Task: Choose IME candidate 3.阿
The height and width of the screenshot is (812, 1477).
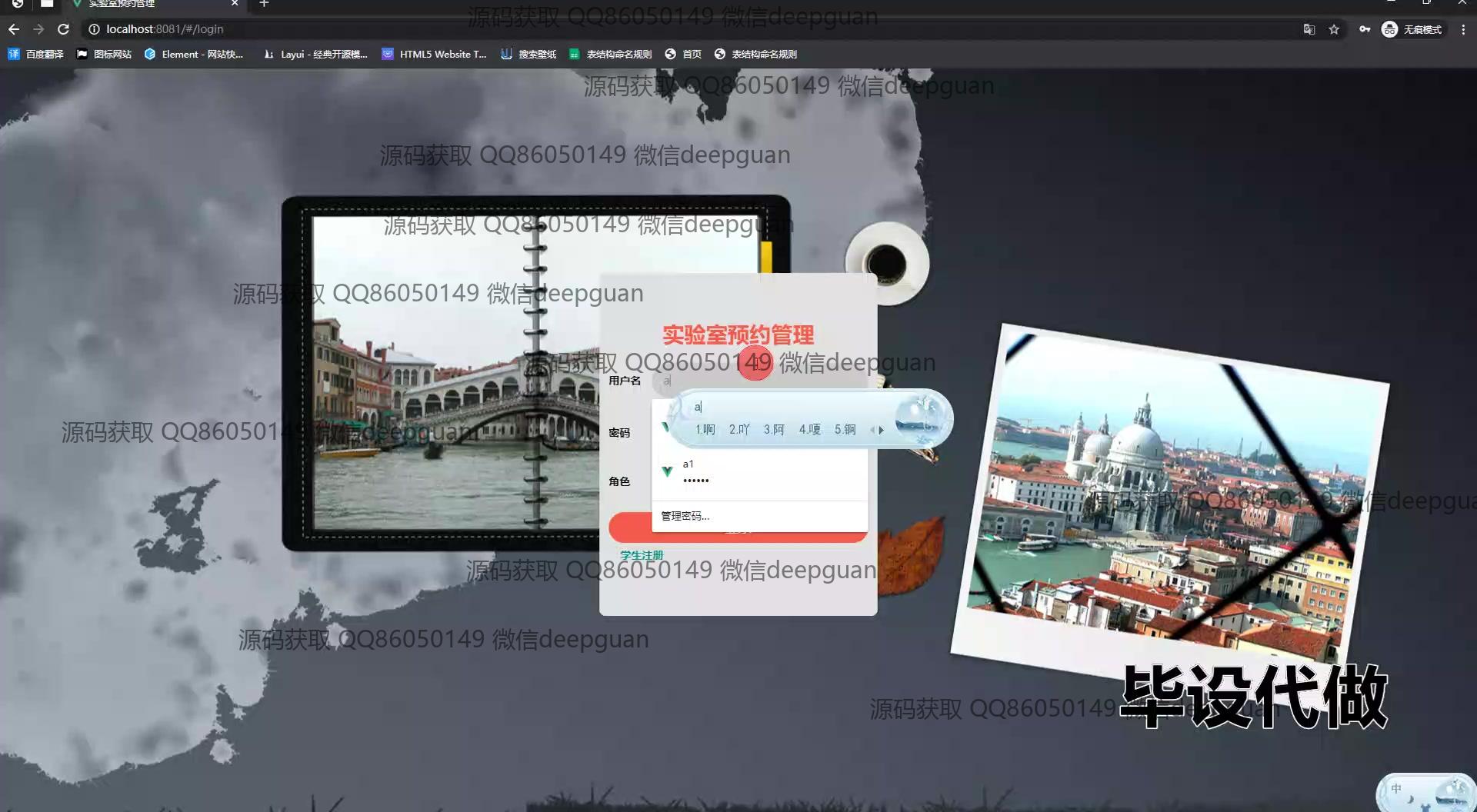Action: (774, 430)
